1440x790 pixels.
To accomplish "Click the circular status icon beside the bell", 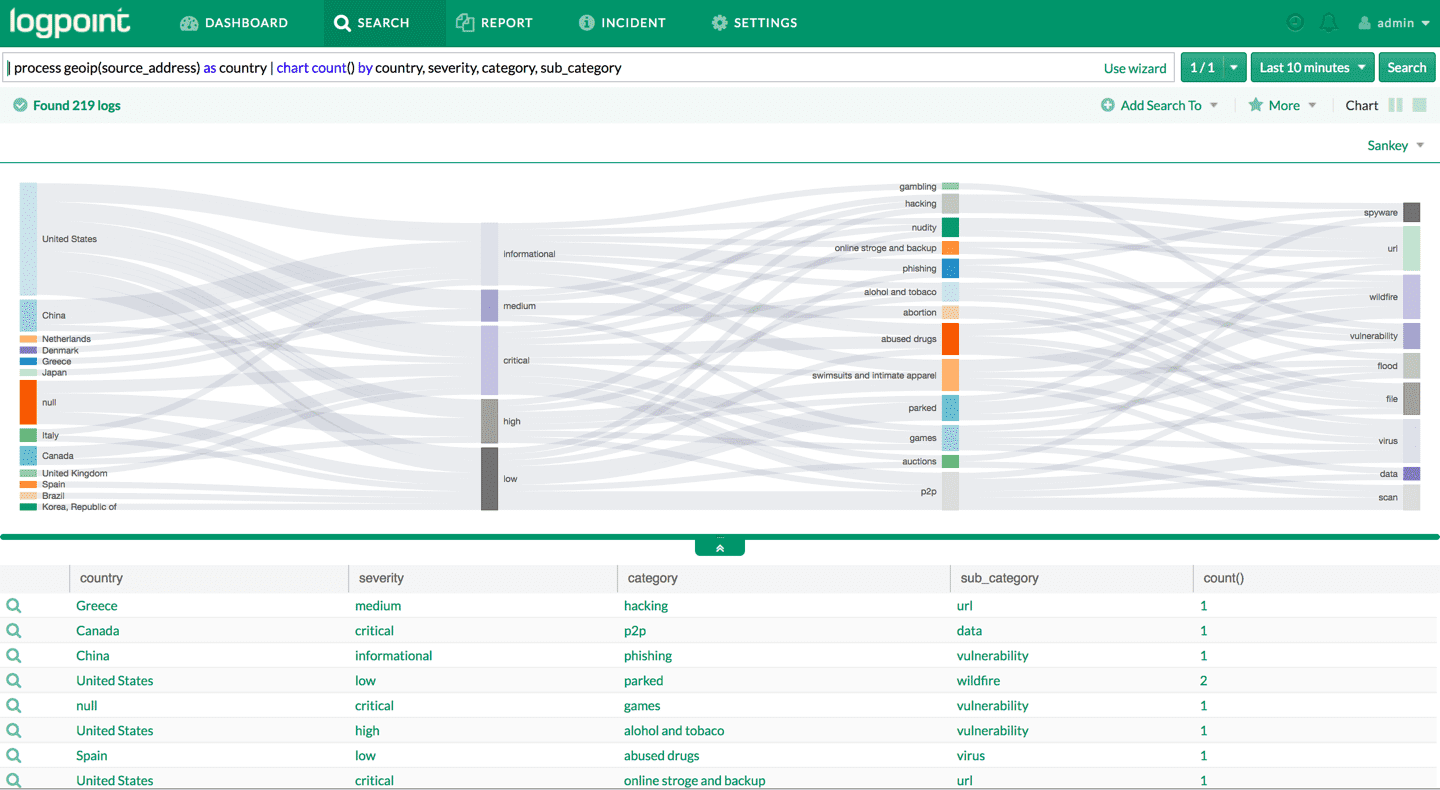I will click(x=1295, y=23).
